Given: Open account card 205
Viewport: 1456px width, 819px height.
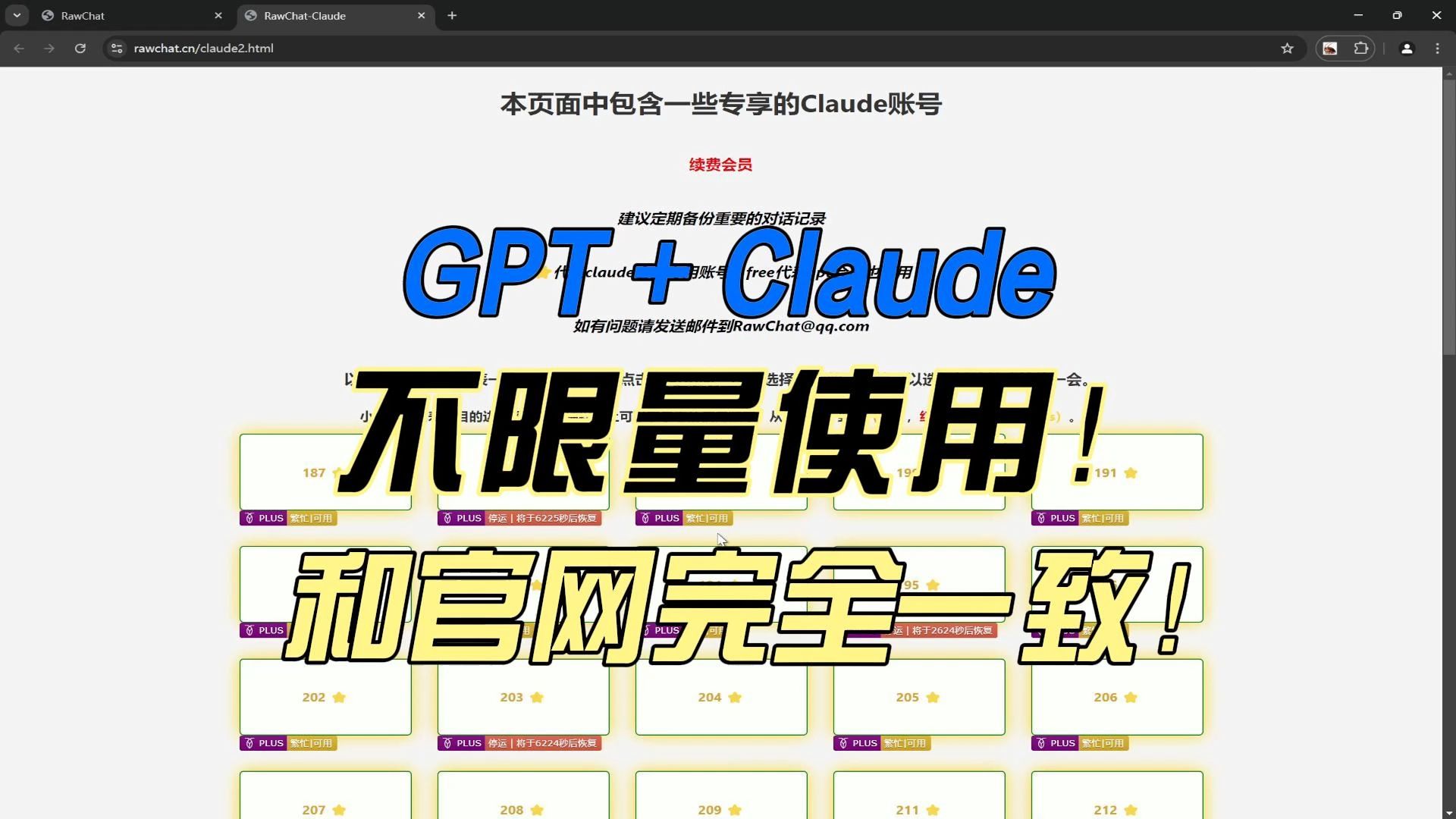Looking at the screenshot, I should coord(919,697).
